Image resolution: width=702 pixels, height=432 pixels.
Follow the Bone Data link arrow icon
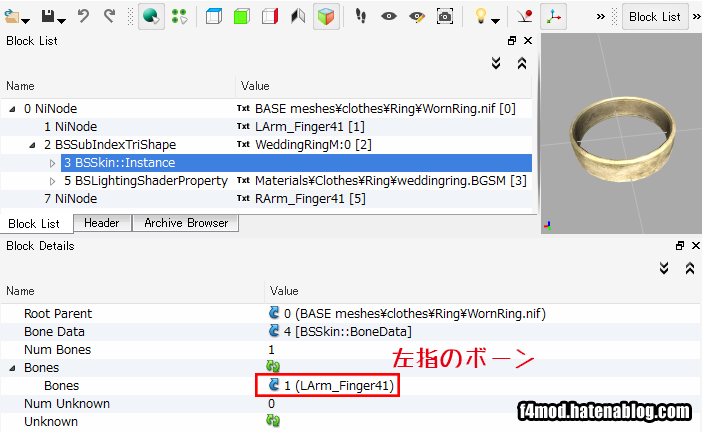coord(274,330)
